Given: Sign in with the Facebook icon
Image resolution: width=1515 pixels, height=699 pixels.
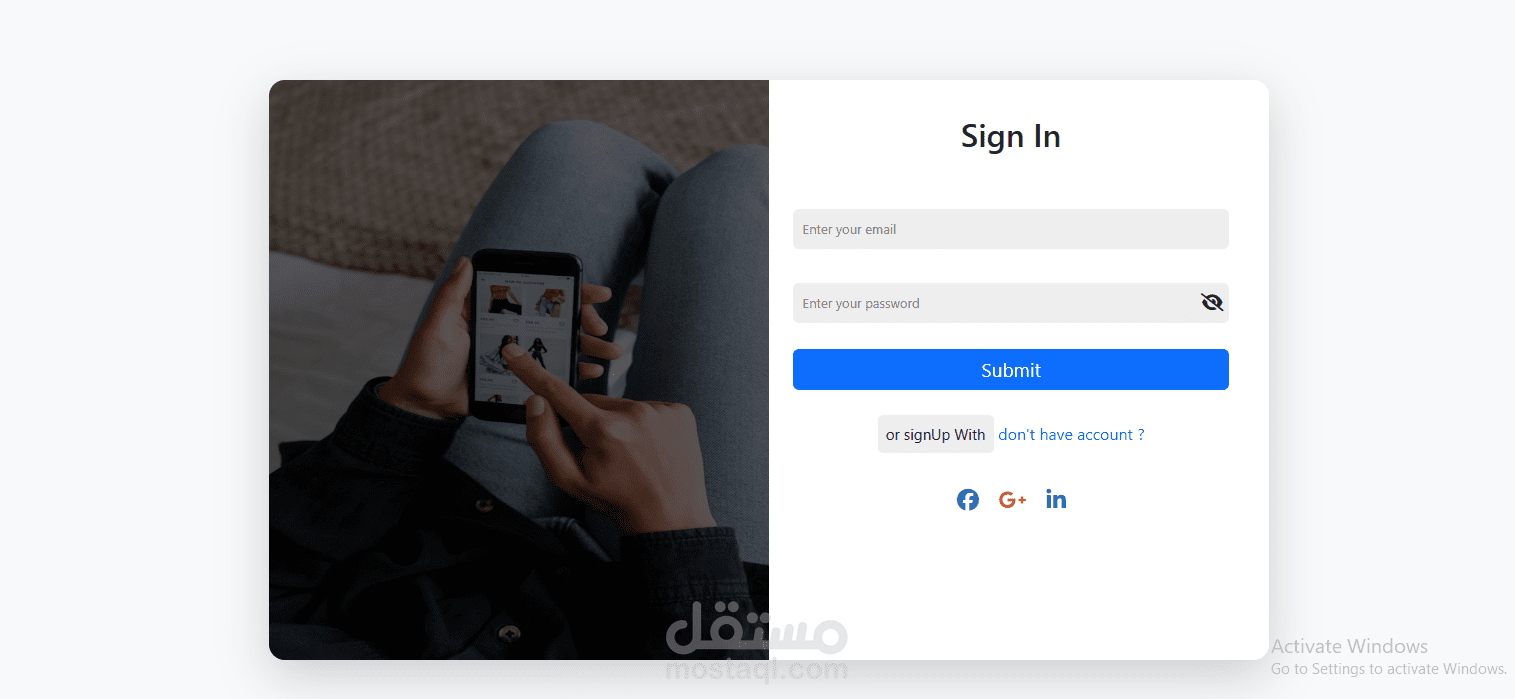Looking at the screenshot, I should click(967, 500).
